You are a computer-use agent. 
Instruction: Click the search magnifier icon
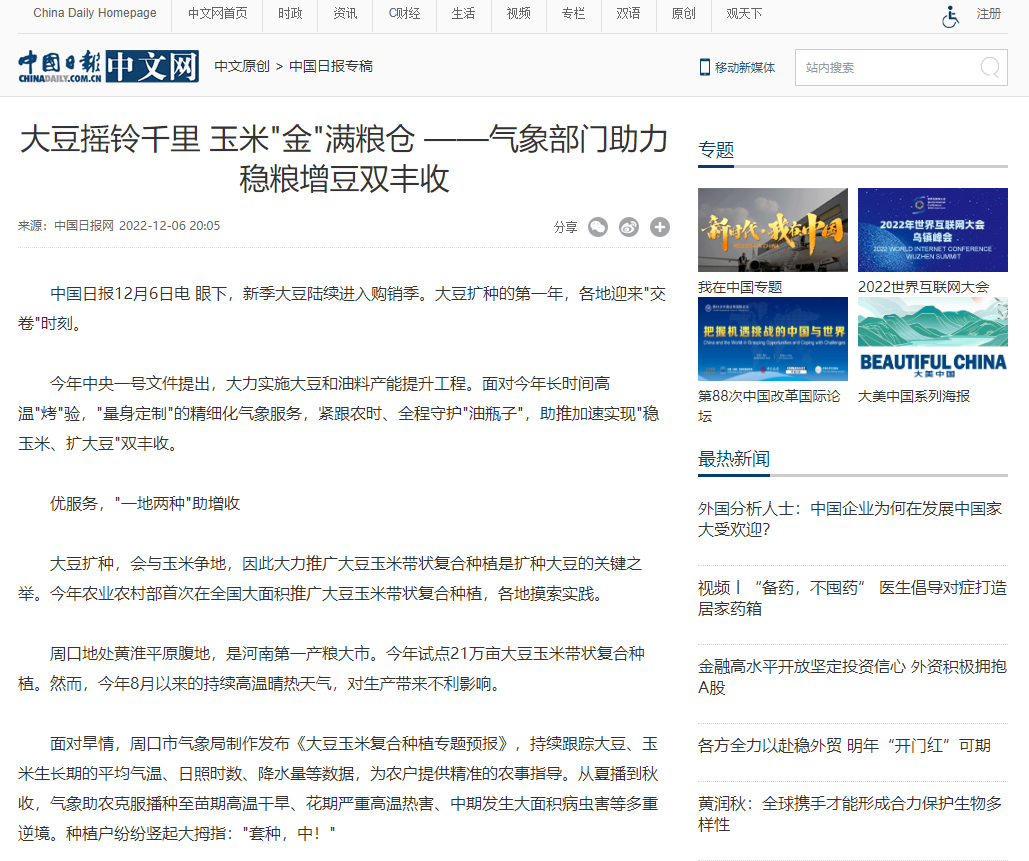(990, 68)
